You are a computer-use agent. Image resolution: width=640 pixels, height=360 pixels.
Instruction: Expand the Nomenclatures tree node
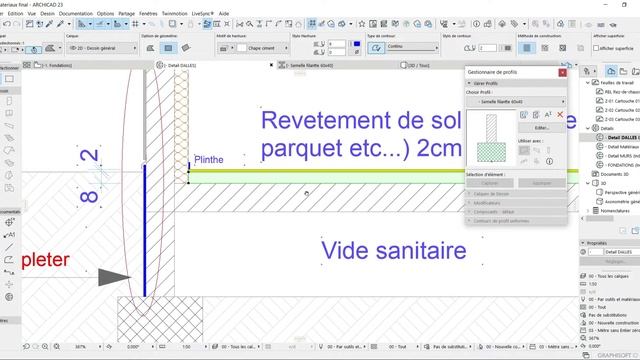[x=588, y=211]
